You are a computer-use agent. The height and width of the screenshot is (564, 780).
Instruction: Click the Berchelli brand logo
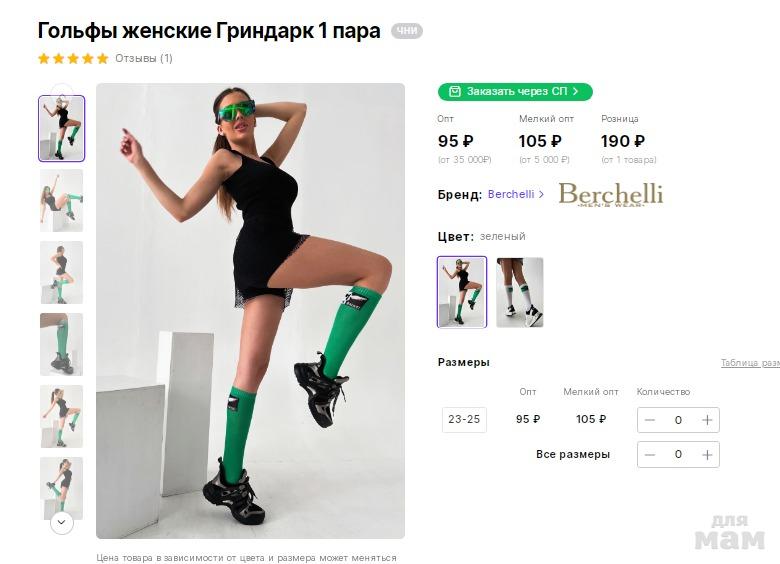click(611, 194)
